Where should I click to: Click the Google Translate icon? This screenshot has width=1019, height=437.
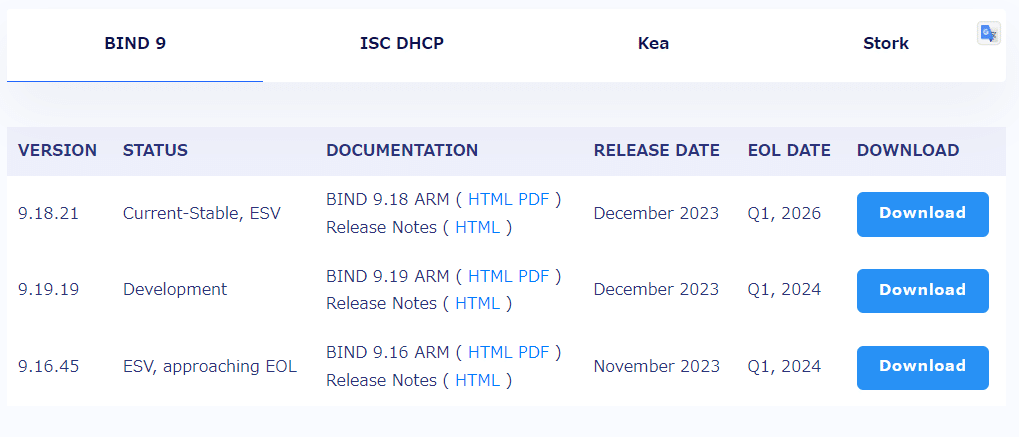988,33
